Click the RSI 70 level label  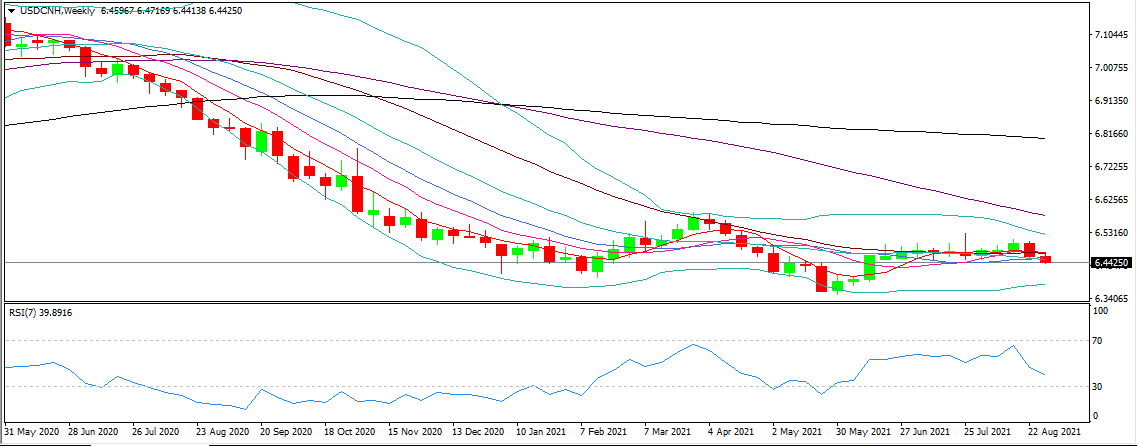(1099, 340)
